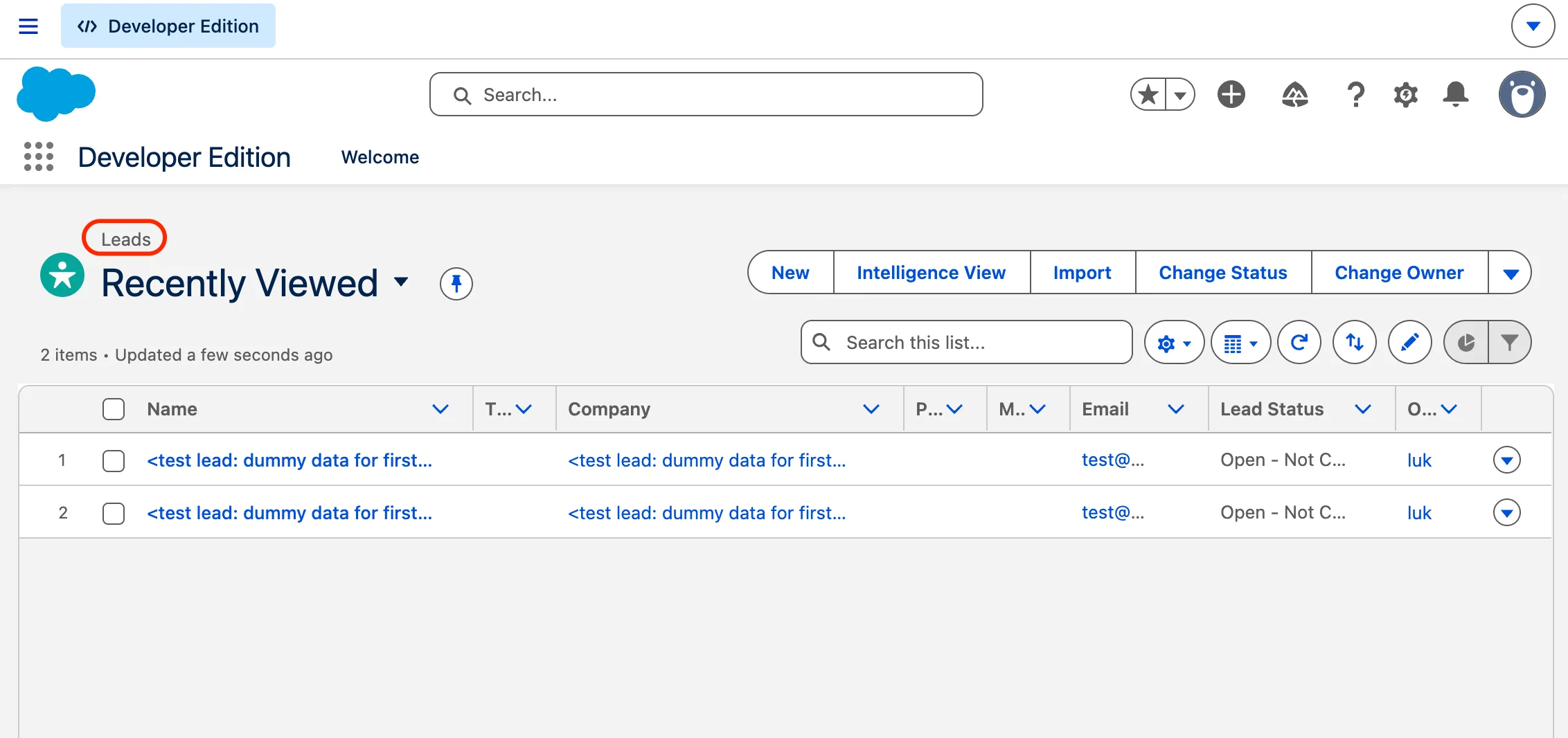The width and height of the screenshot is (1568, 738).
Task: Click the Developer Edition code tab
Action: coord(168,26)
